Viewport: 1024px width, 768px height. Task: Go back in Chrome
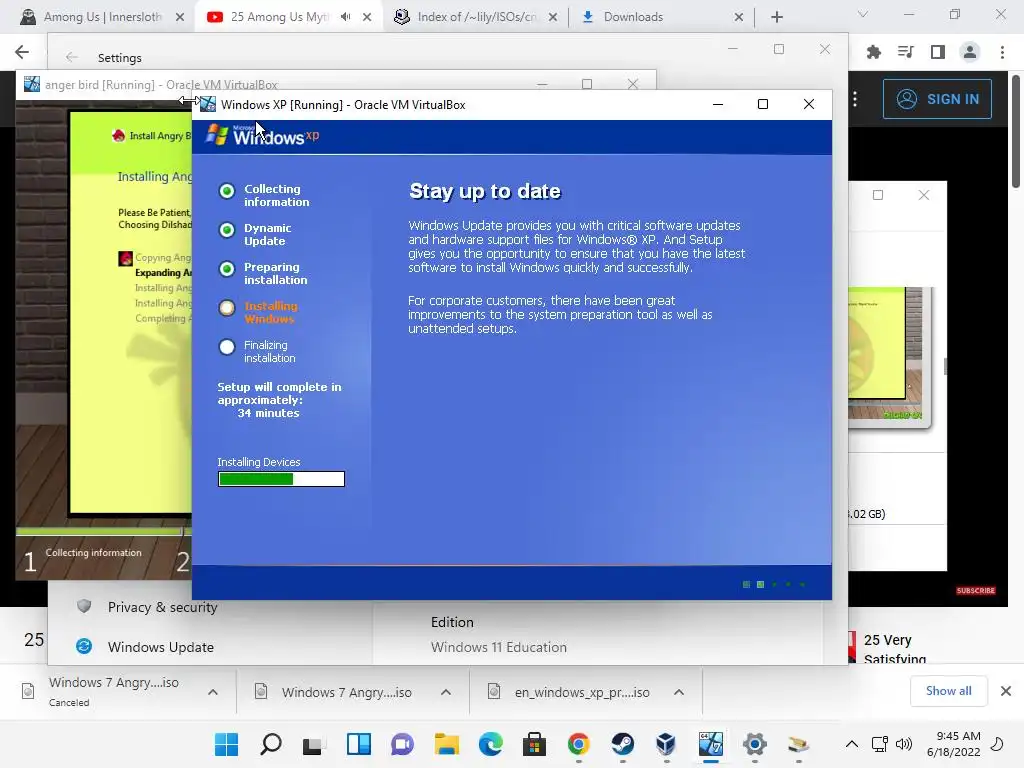(x=22, y=52)
